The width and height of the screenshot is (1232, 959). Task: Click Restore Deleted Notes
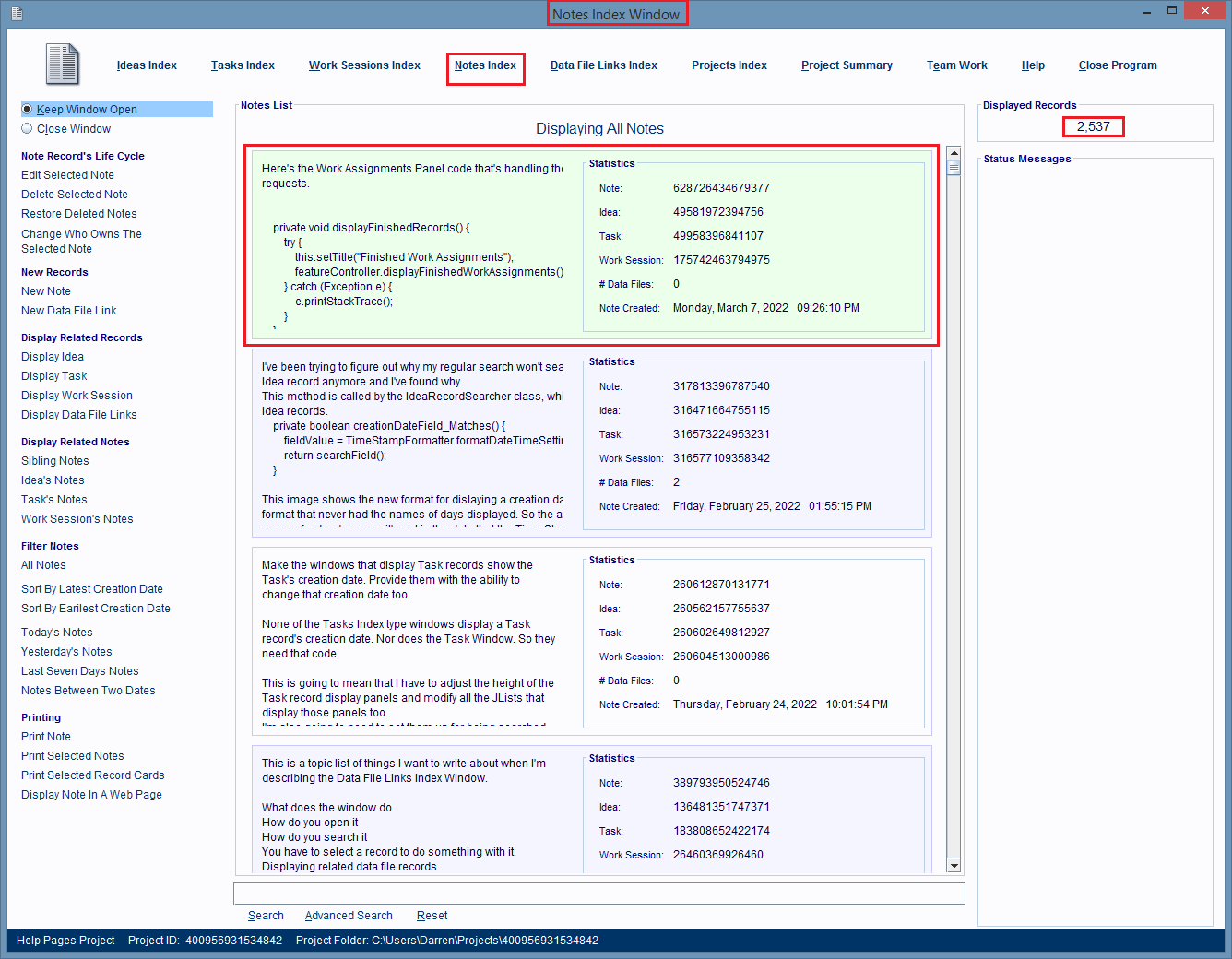[78, 214]
